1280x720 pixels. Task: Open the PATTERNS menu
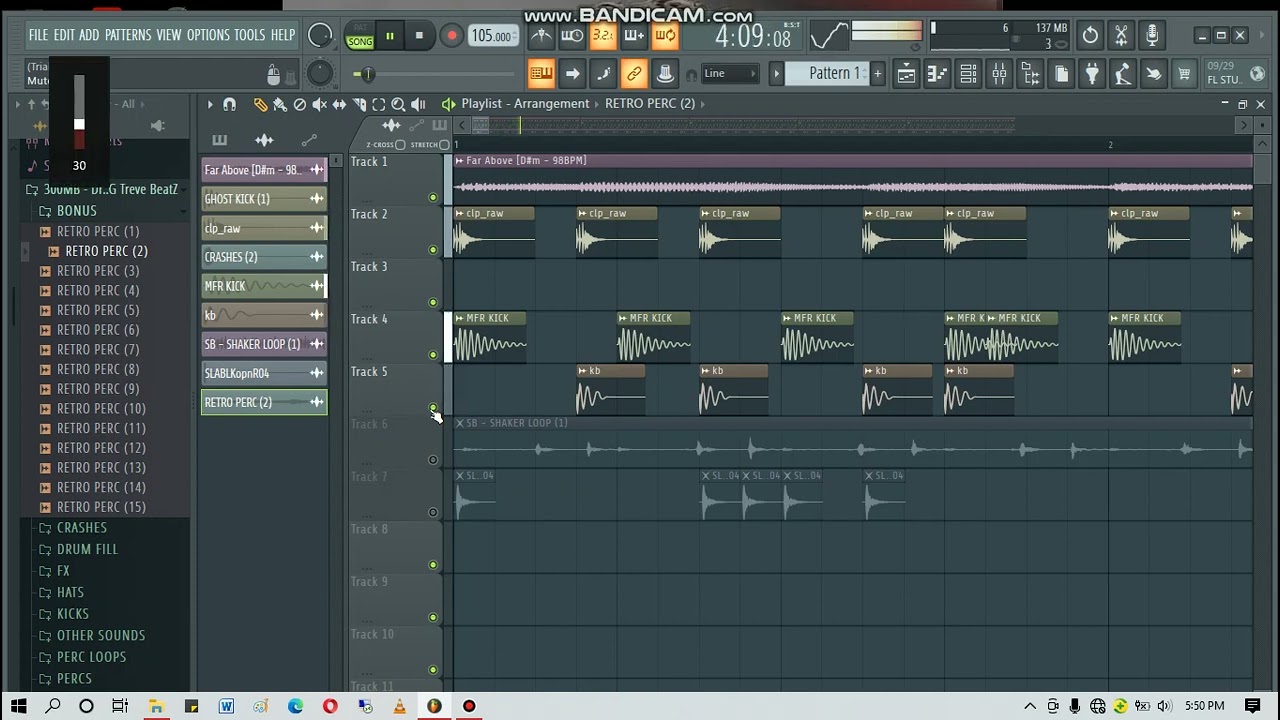point(128,35)
